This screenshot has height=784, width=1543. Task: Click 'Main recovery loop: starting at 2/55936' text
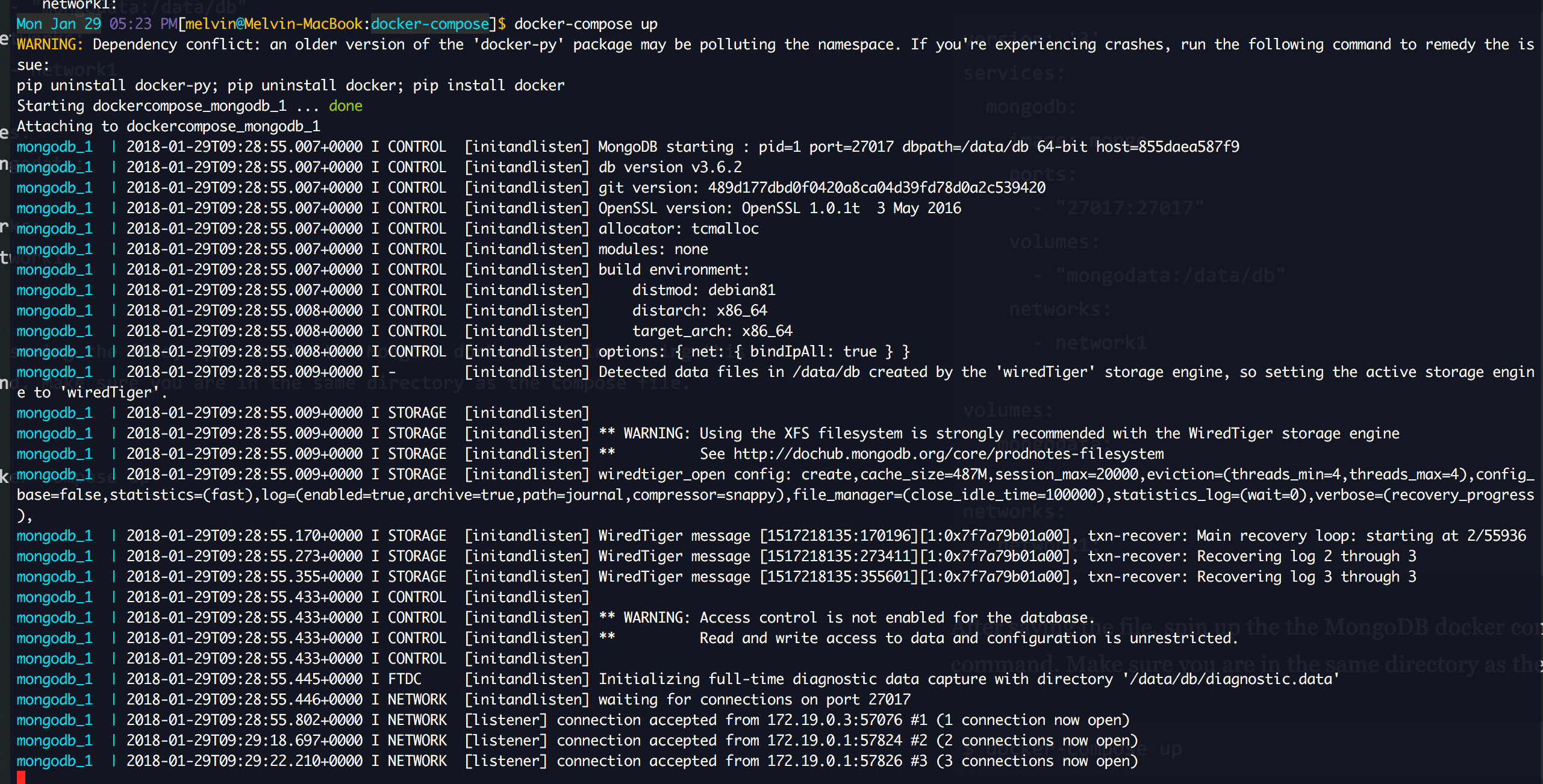pos(1362,536)
